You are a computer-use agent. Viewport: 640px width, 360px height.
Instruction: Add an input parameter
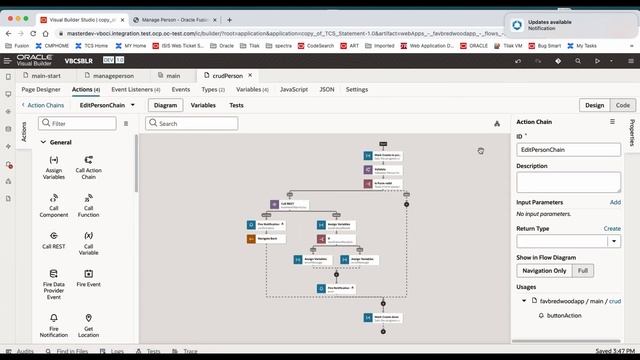[615, 202]
